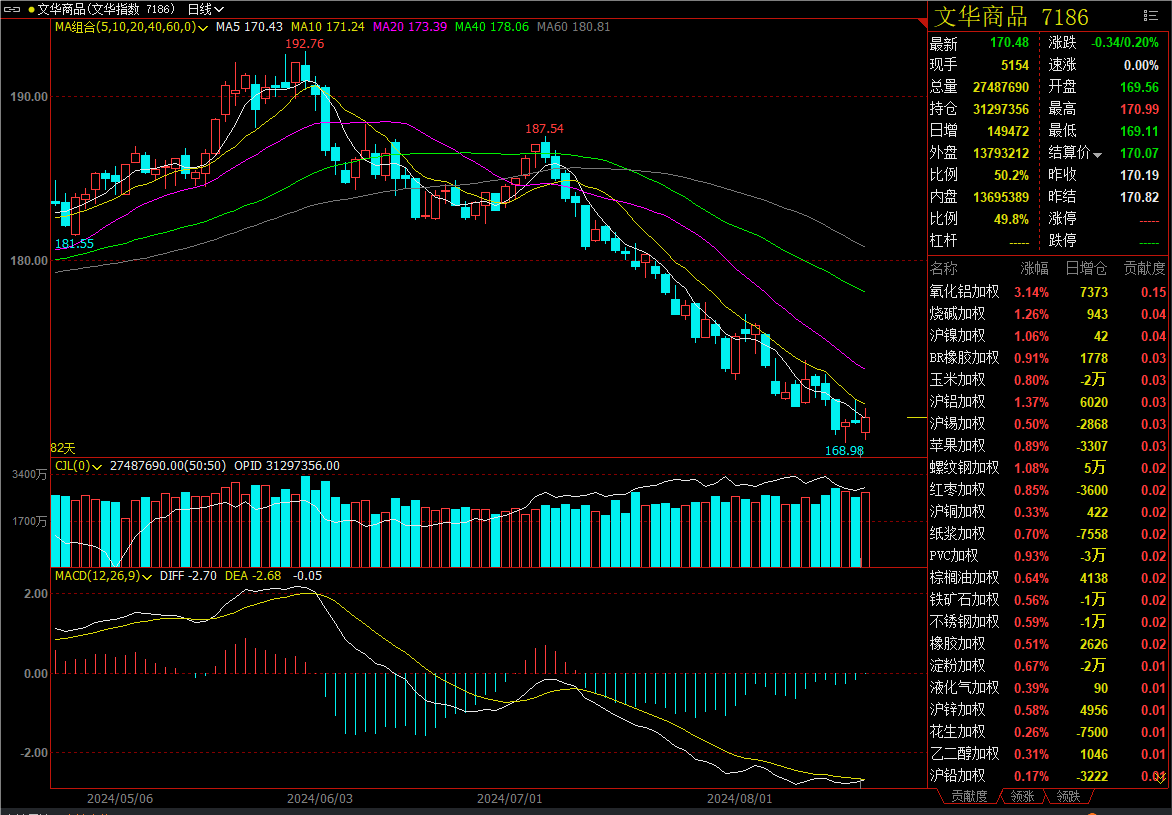Expand the MACD(12,26,9) indicator dropdown
The height and width of the screenshot is (815, 1172).
[x=146, y=576]
